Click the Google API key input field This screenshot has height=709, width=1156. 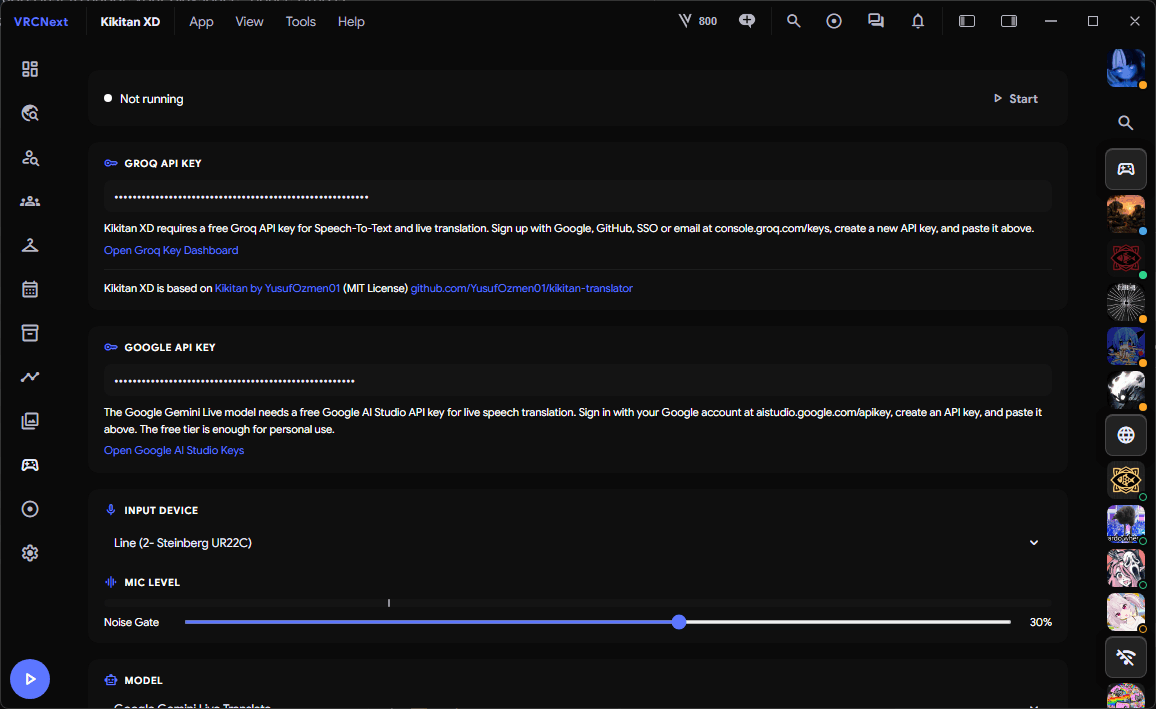[577, 381]
